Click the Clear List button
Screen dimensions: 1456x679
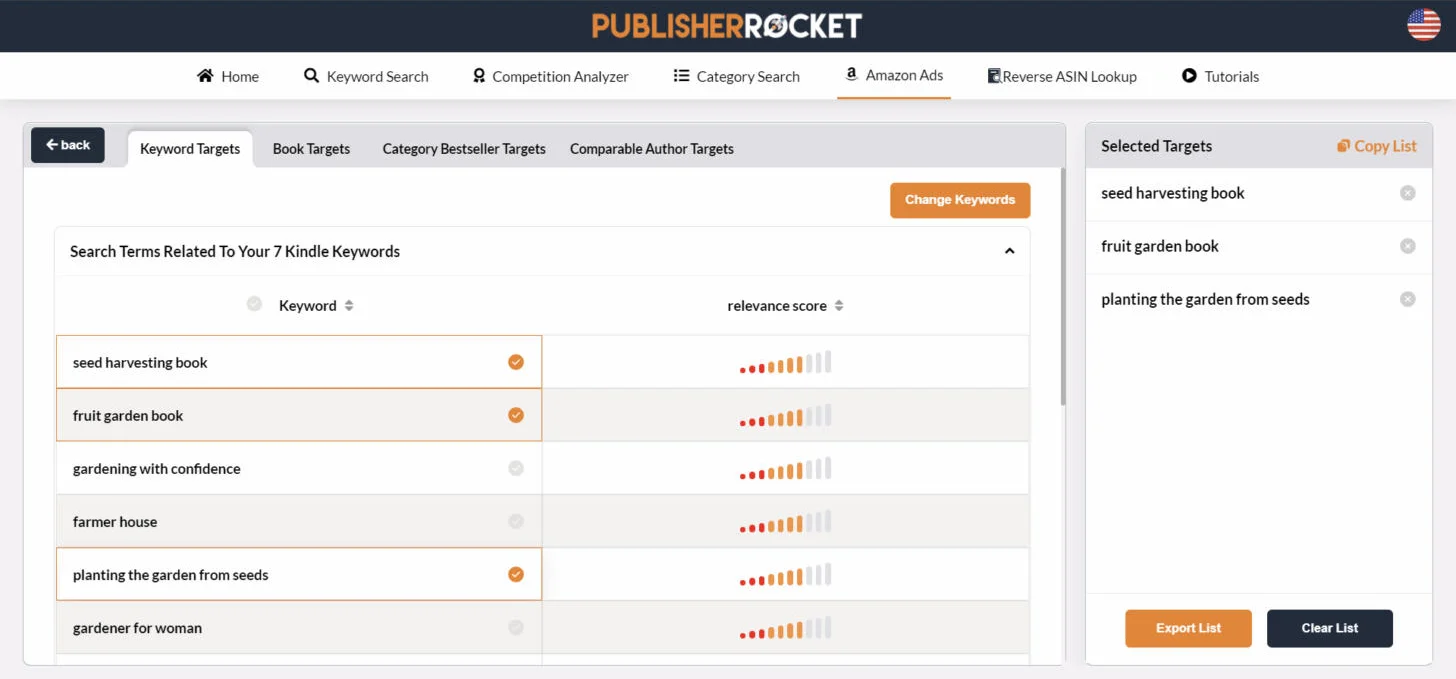click(x=1330, y=628)
